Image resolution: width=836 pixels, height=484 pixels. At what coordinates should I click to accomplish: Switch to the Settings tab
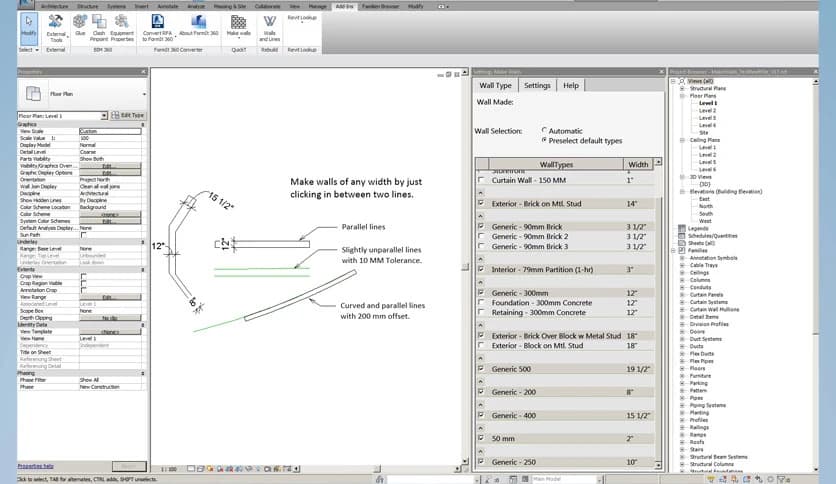(537, 86)
